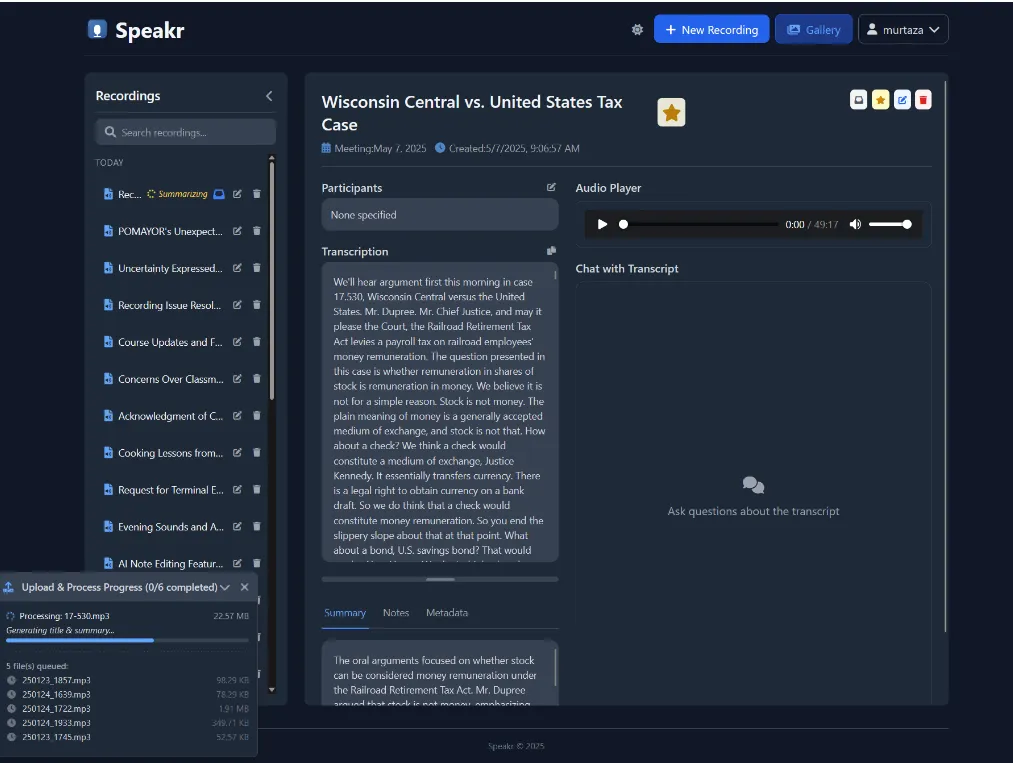Delete the Recording Issue Resol... recording
This screenshot has width=1013, height=763.
pyautogui.click(x=256, y=304)
